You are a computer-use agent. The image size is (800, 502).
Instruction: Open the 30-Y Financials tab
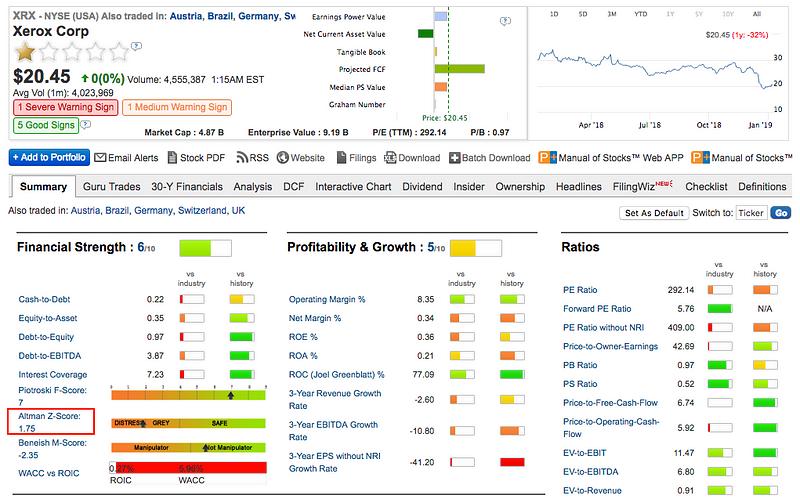pos(187,187)
